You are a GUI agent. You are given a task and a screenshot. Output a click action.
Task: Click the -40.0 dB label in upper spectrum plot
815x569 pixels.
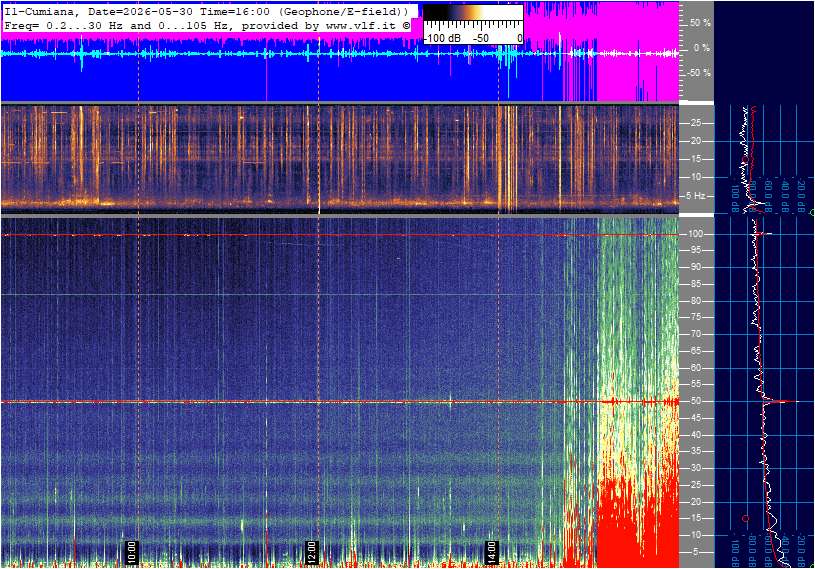[x=786, y=196]
